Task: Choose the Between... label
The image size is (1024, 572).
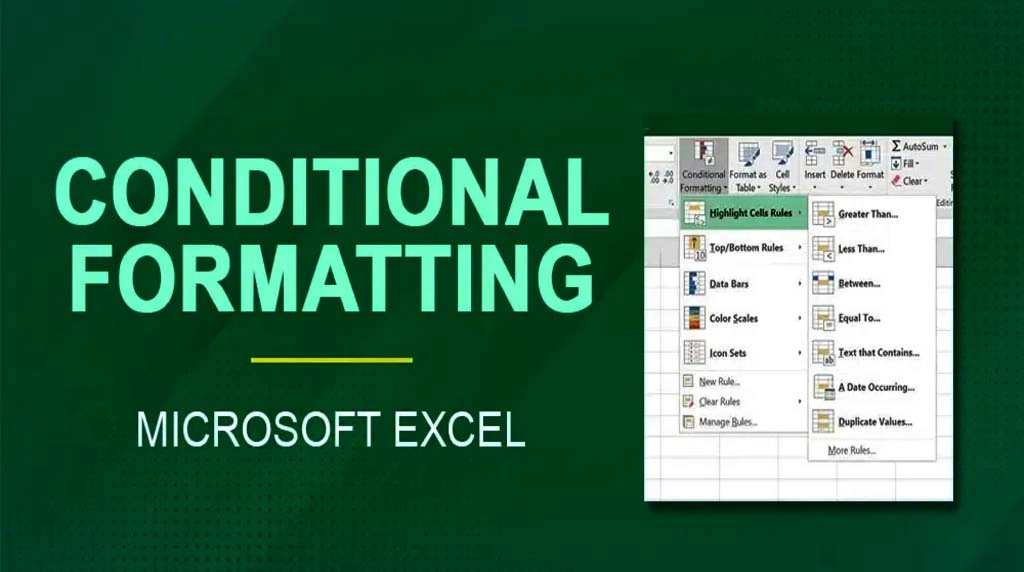Action: [859, 283]
